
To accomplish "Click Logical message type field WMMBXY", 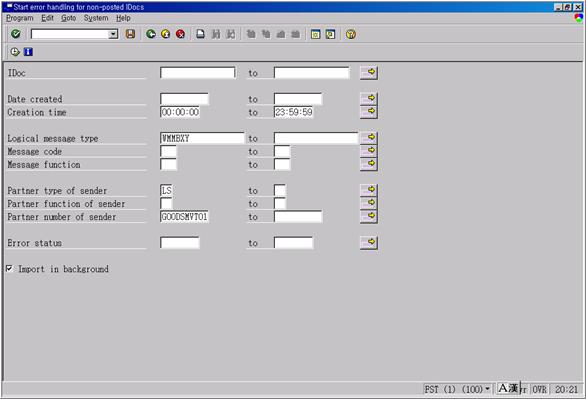I will point(202,138).
